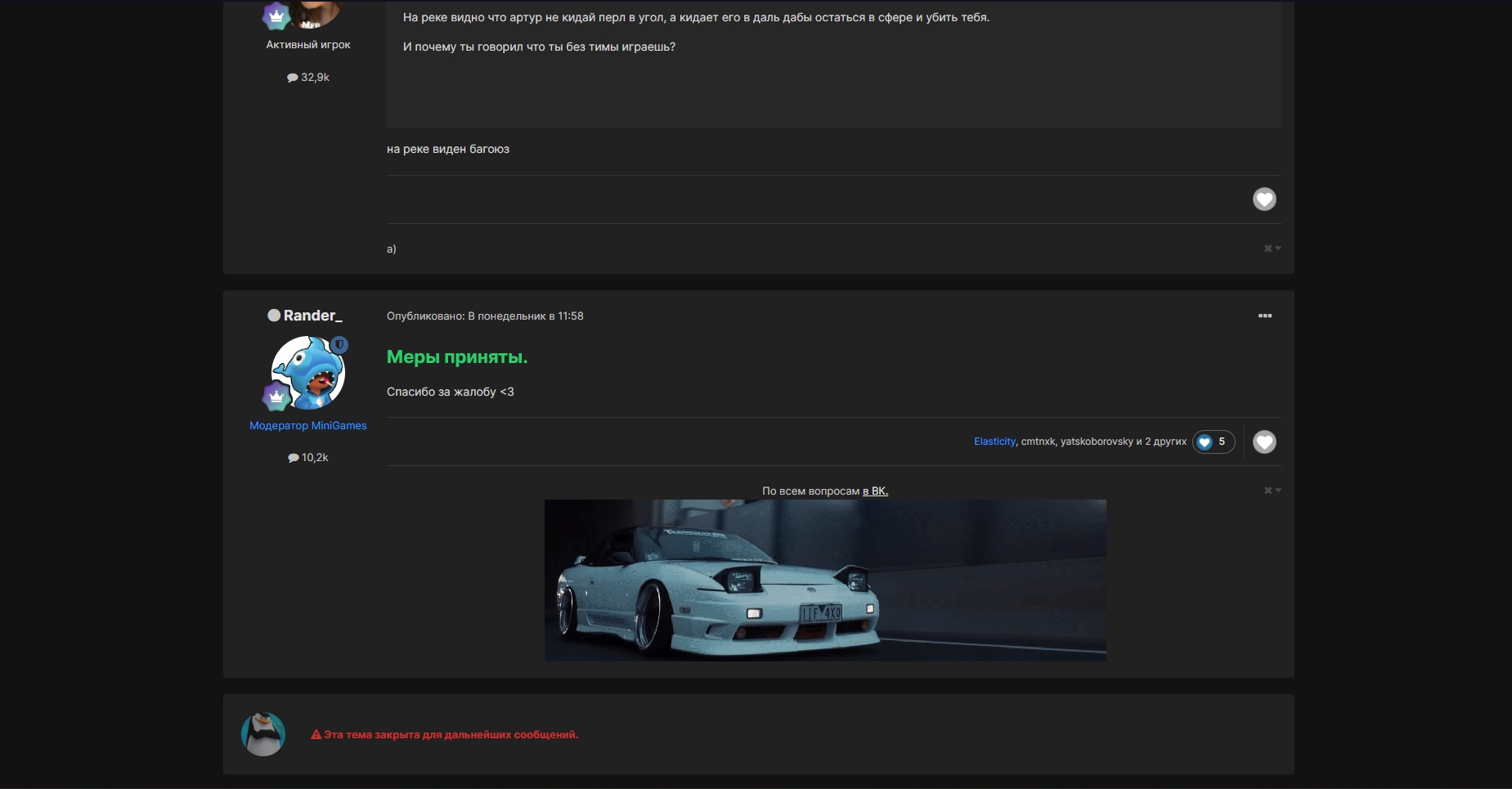
Task: Click the rank crown badge on the top post avatar
Action: (276, 16)
